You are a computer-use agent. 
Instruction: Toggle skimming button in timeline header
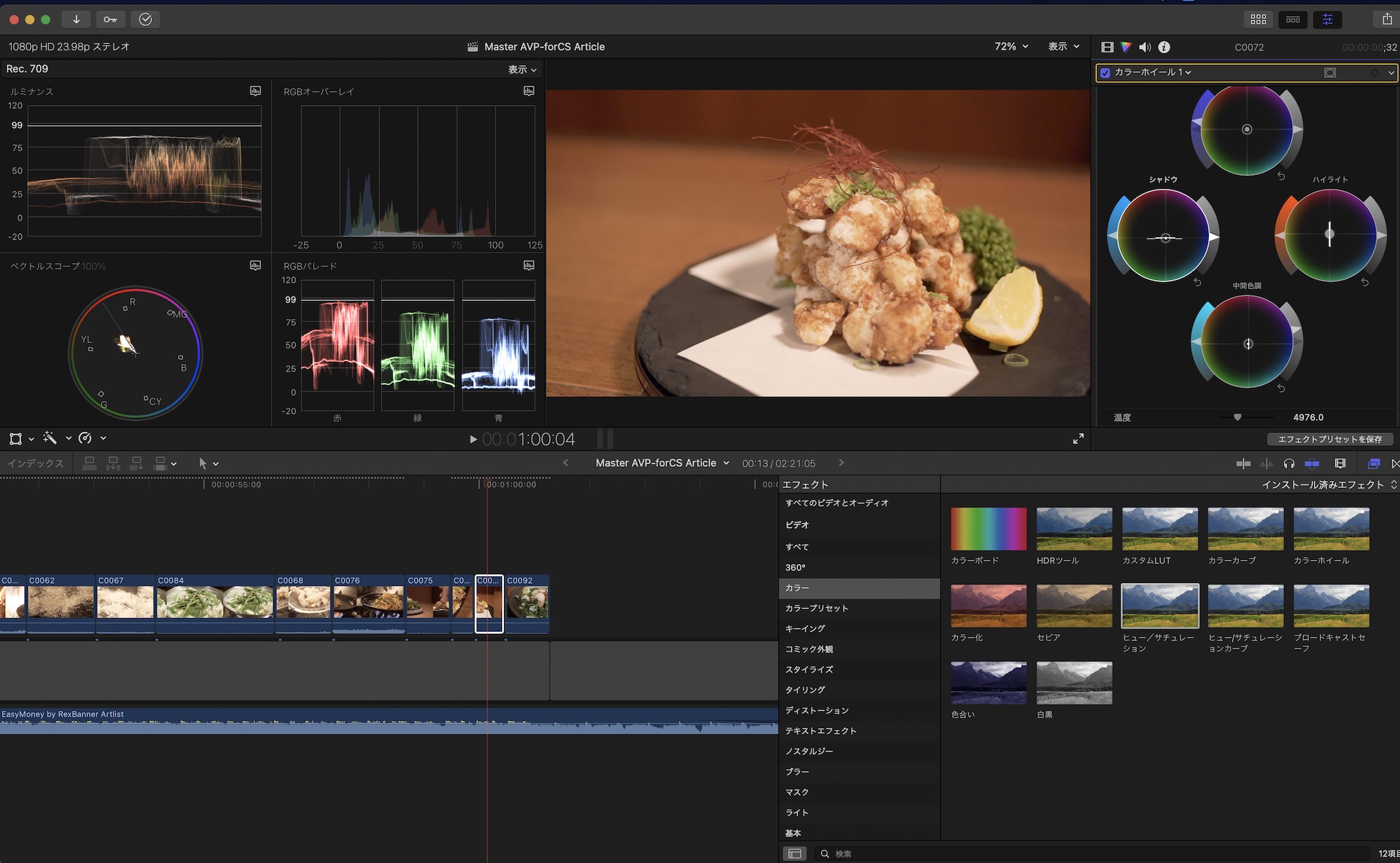(1243, 463)
